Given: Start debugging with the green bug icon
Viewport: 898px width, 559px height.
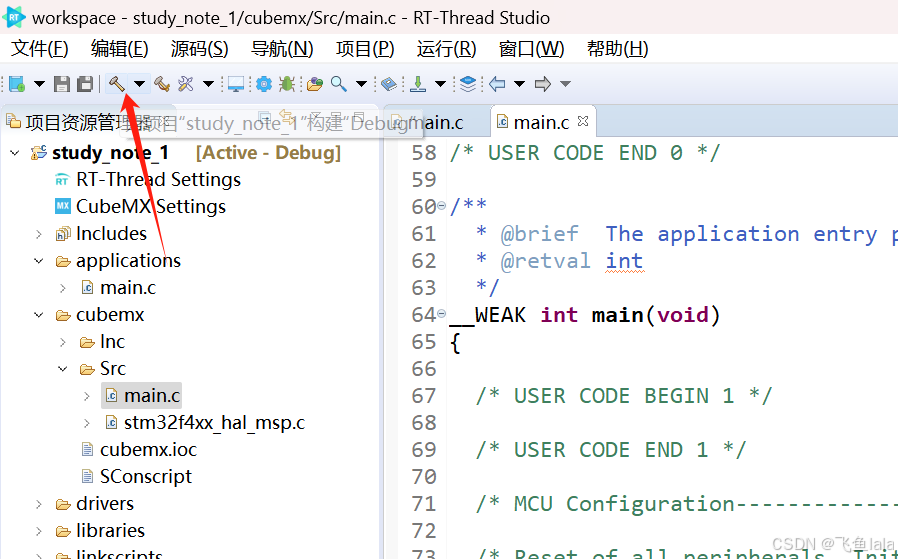Looking at the screenshot, I should (286, 84).
